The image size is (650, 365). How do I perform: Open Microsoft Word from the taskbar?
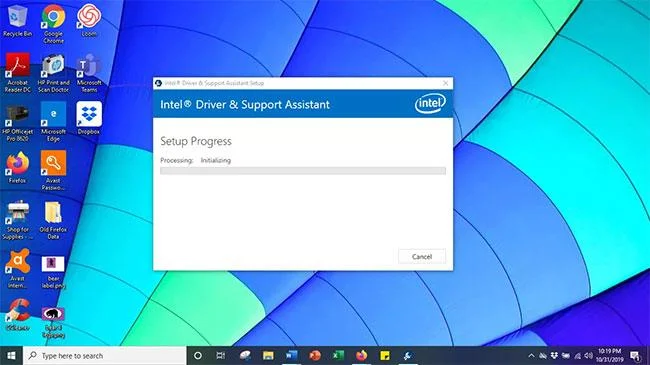pos(291,355)
